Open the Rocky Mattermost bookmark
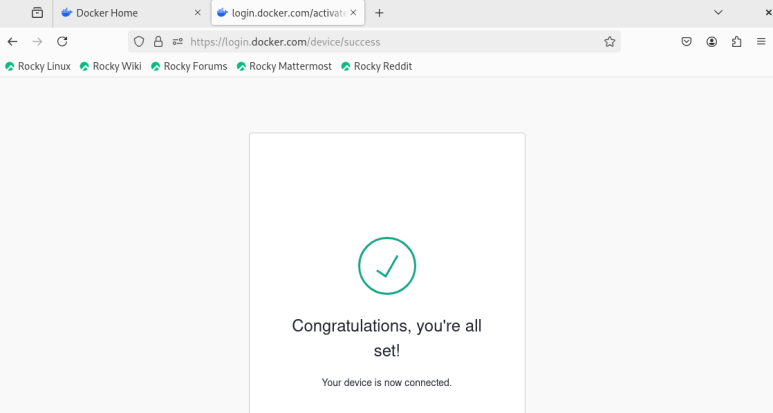 point(284,67)
